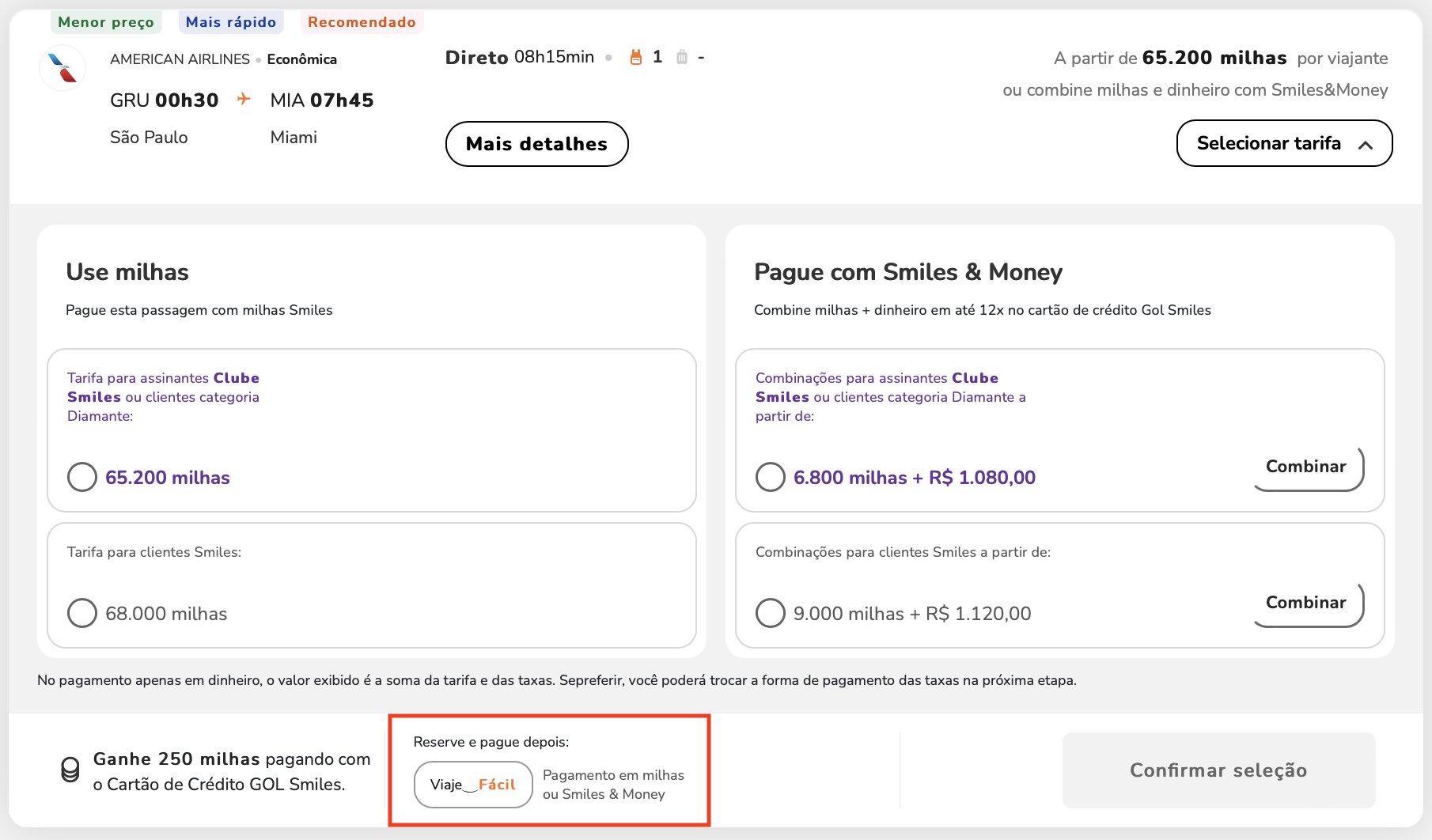Click the AMERICAN AIRLINES airline name
The width and height of the screenshot is (1432, 840).
pyautogui.click(x=180, y=59)
